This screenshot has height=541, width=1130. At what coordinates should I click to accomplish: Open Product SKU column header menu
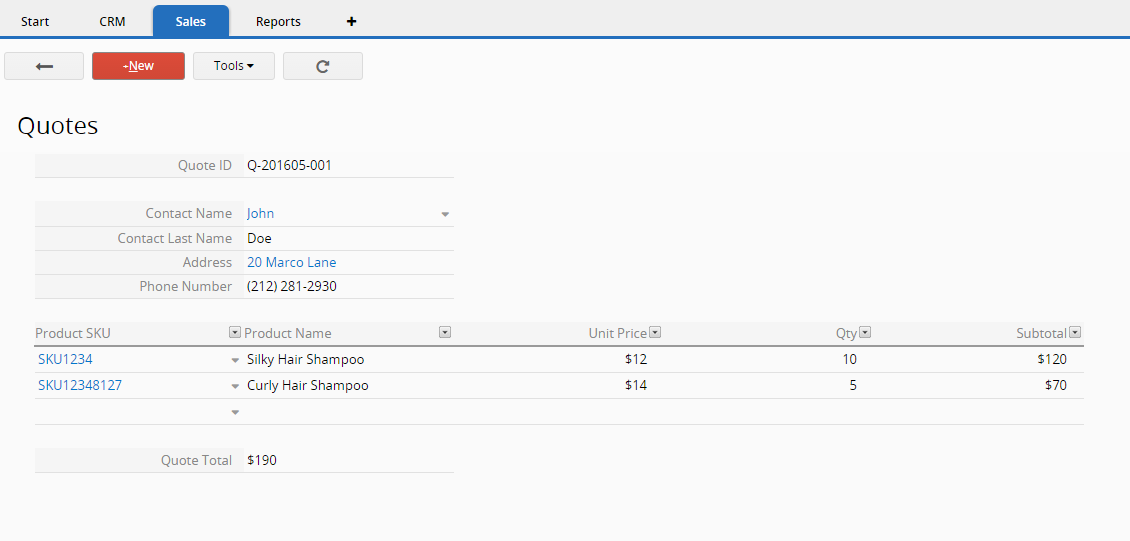point(234,332)
